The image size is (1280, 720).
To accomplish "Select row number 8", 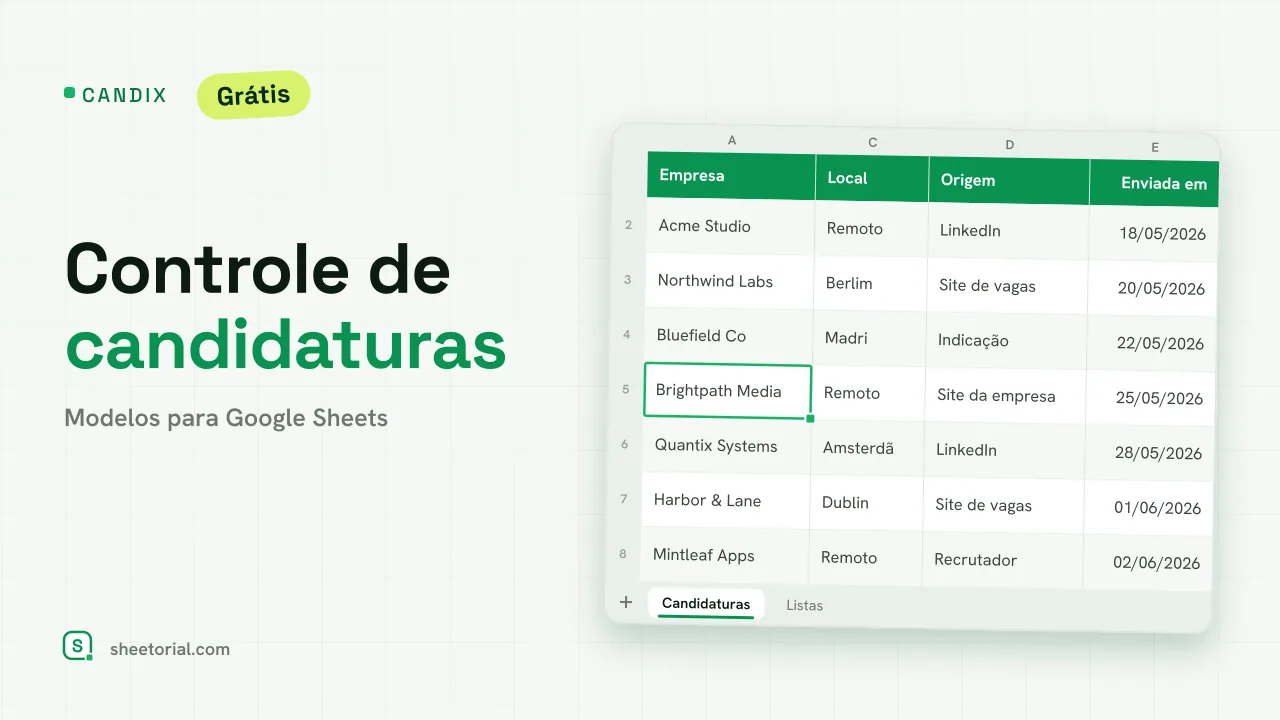I will point(623,554).
